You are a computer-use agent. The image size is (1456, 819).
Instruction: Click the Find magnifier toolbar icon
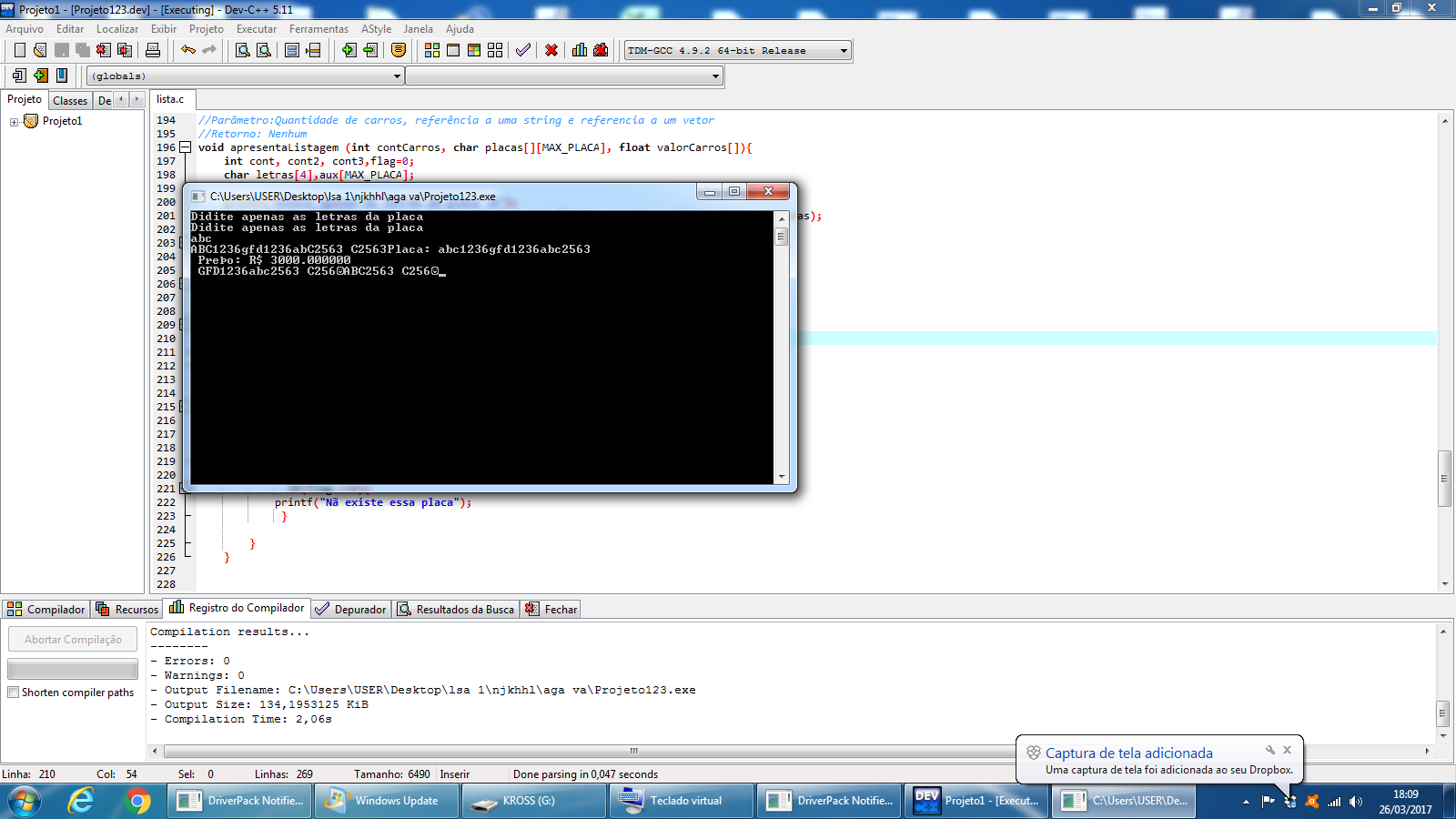pyautogui.click(x=243, y=50)
